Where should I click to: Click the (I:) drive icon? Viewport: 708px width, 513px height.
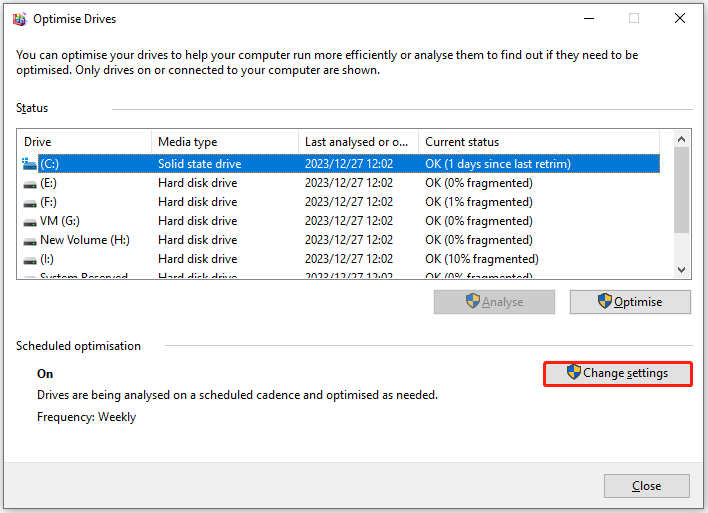[29, 259]
